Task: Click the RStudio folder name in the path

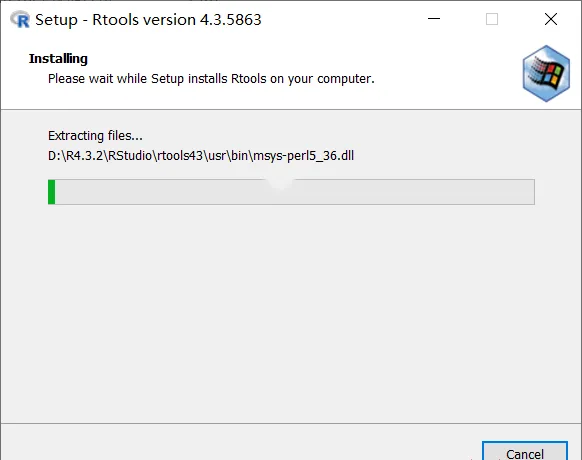Action: tap(130, 156)
